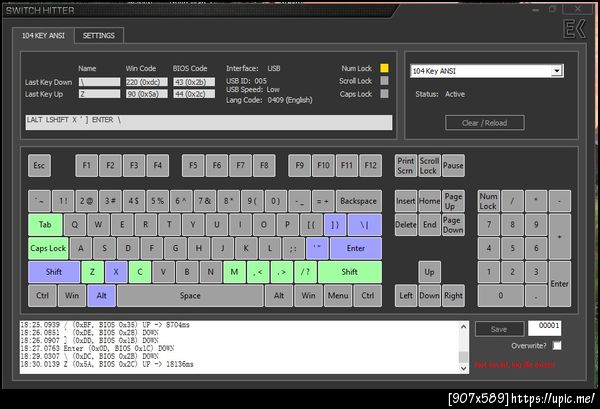Click the green right Shift key tile
This screenshot has width=600, height=409.
point(349,272)
